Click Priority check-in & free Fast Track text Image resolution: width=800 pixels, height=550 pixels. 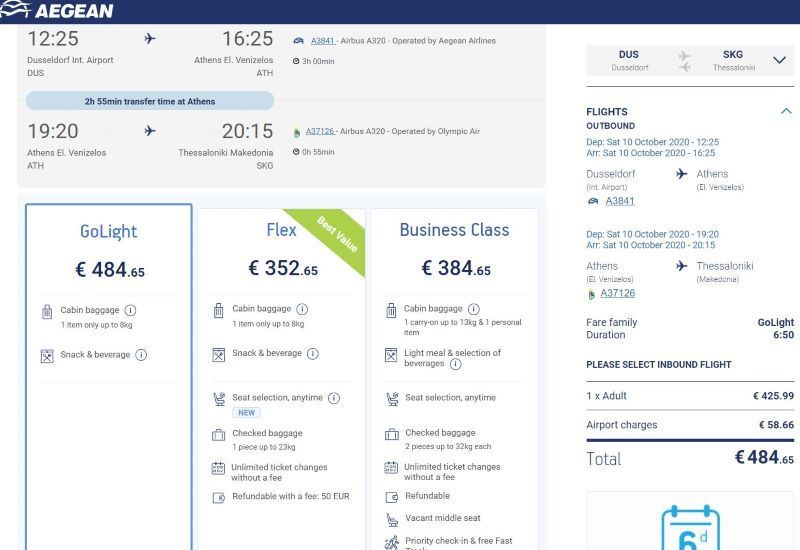pos(458,544)
